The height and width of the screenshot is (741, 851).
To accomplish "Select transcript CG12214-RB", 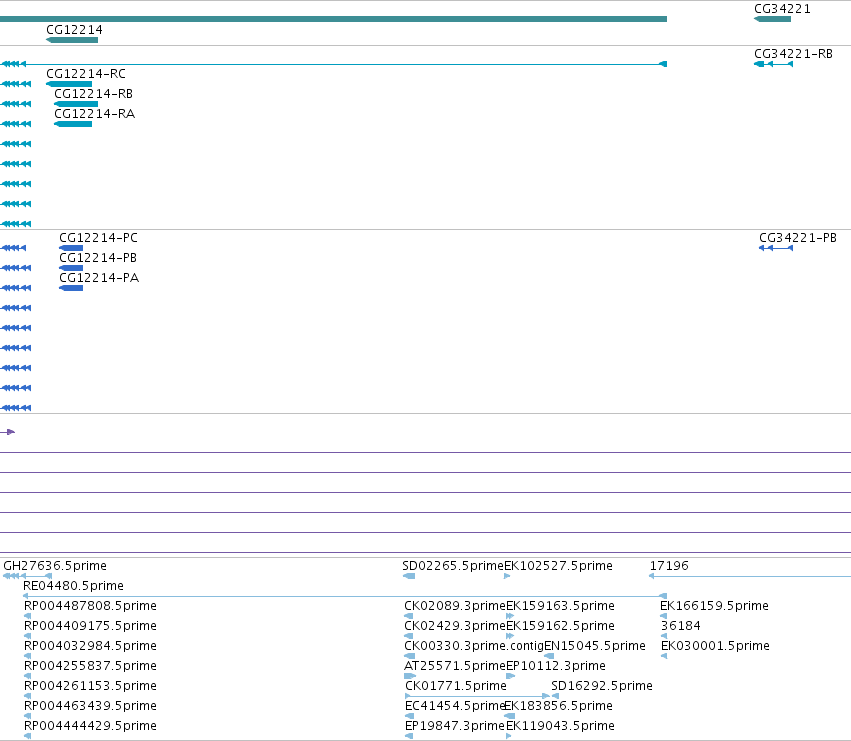I will 93,94.
